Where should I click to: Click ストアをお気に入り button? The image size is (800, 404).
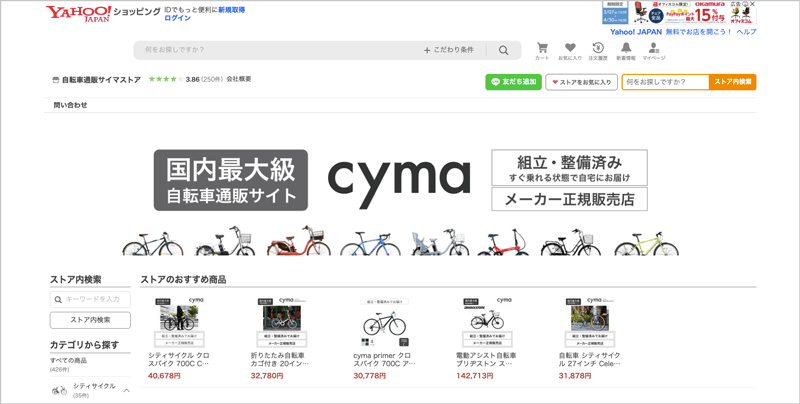tap(582, 82)
